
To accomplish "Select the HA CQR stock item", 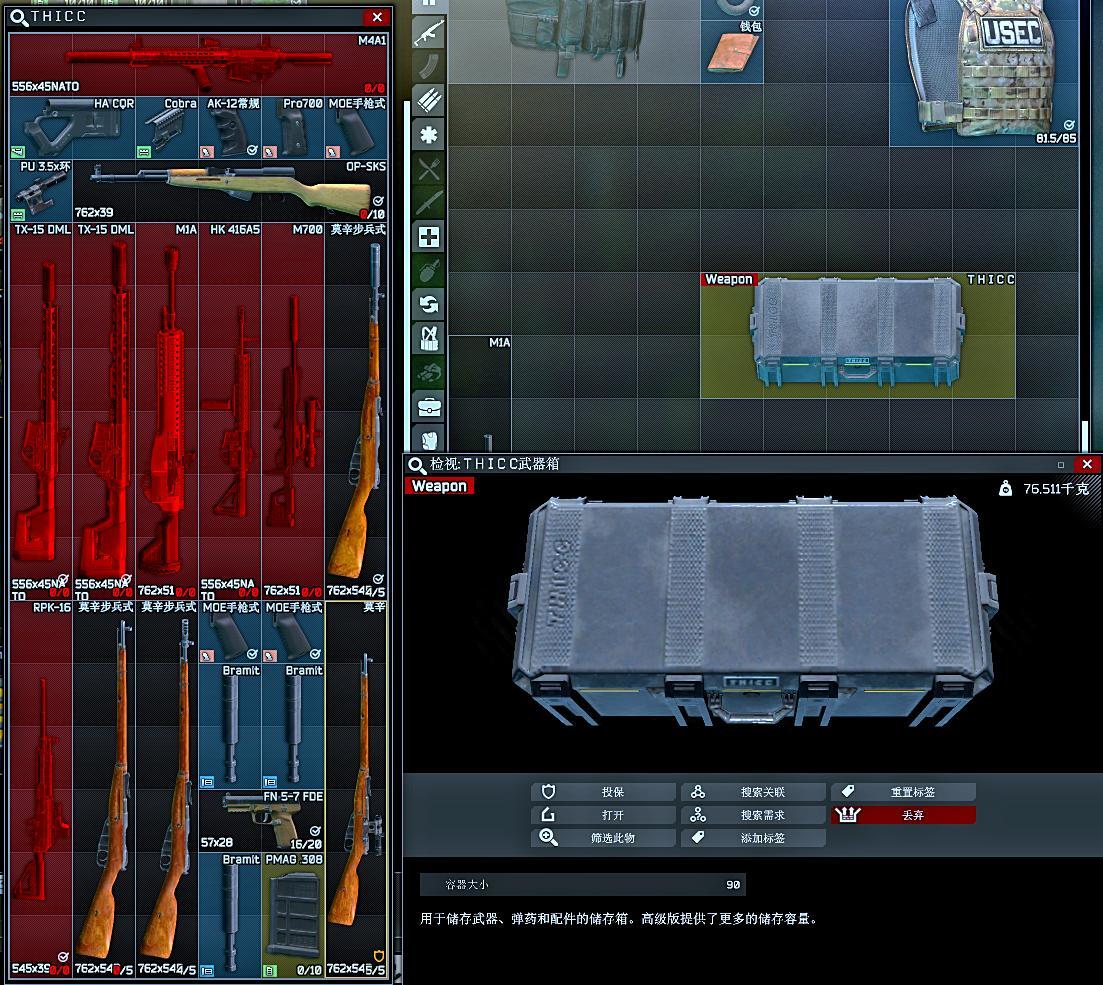I will [72, 127].
